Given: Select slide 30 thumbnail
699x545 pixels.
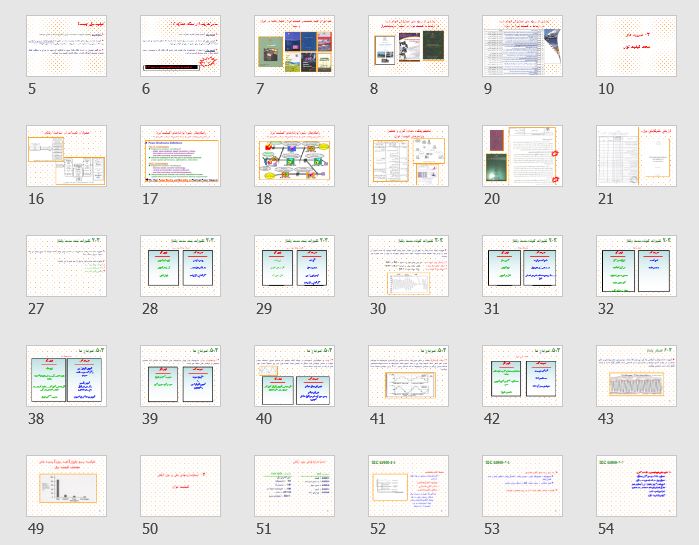Looking at the screenshot, I should (x=408, y=266).
